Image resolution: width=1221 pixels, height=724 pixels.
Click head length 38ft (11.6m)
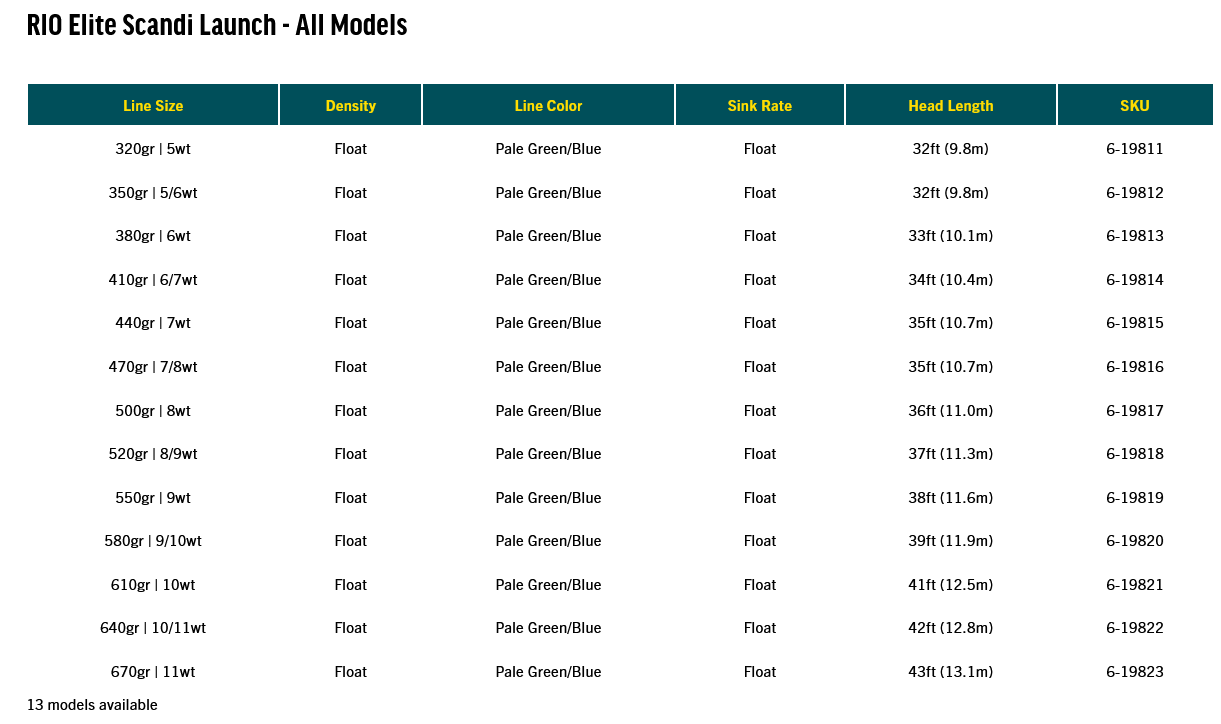tap(951, 498)
